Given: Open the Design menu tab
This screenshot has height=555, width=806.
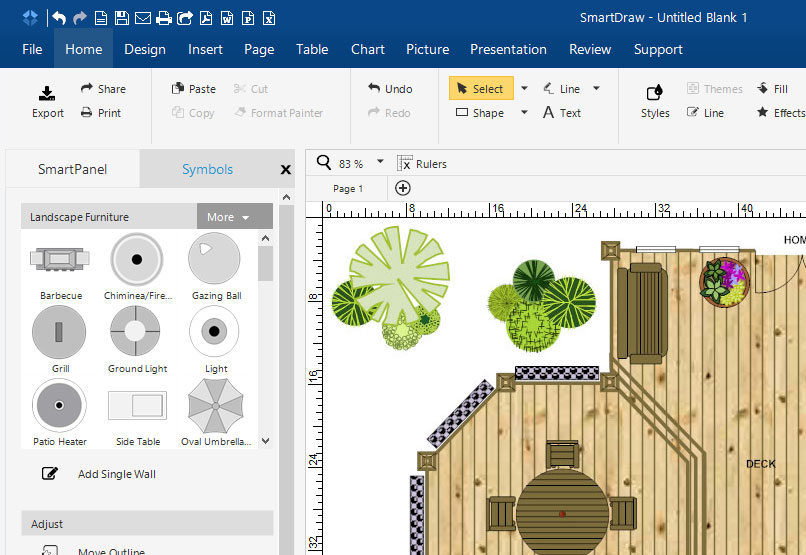Looking at the screenshot, I should [x=145, y=49].
